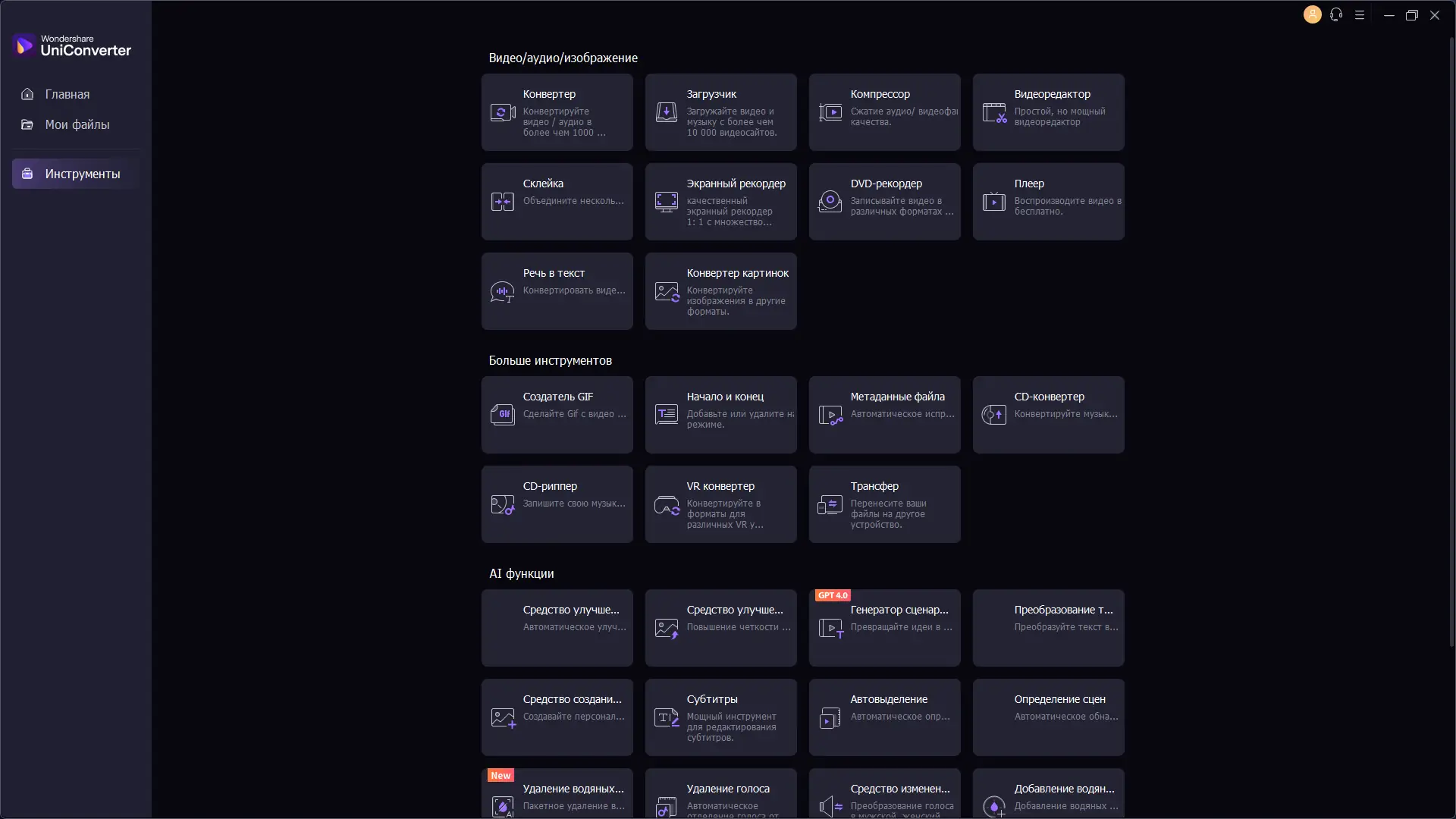The height and width of the screenshot is (819, 1456).
Task: Open the Трансфер tool card
Action: coord(884,504)
